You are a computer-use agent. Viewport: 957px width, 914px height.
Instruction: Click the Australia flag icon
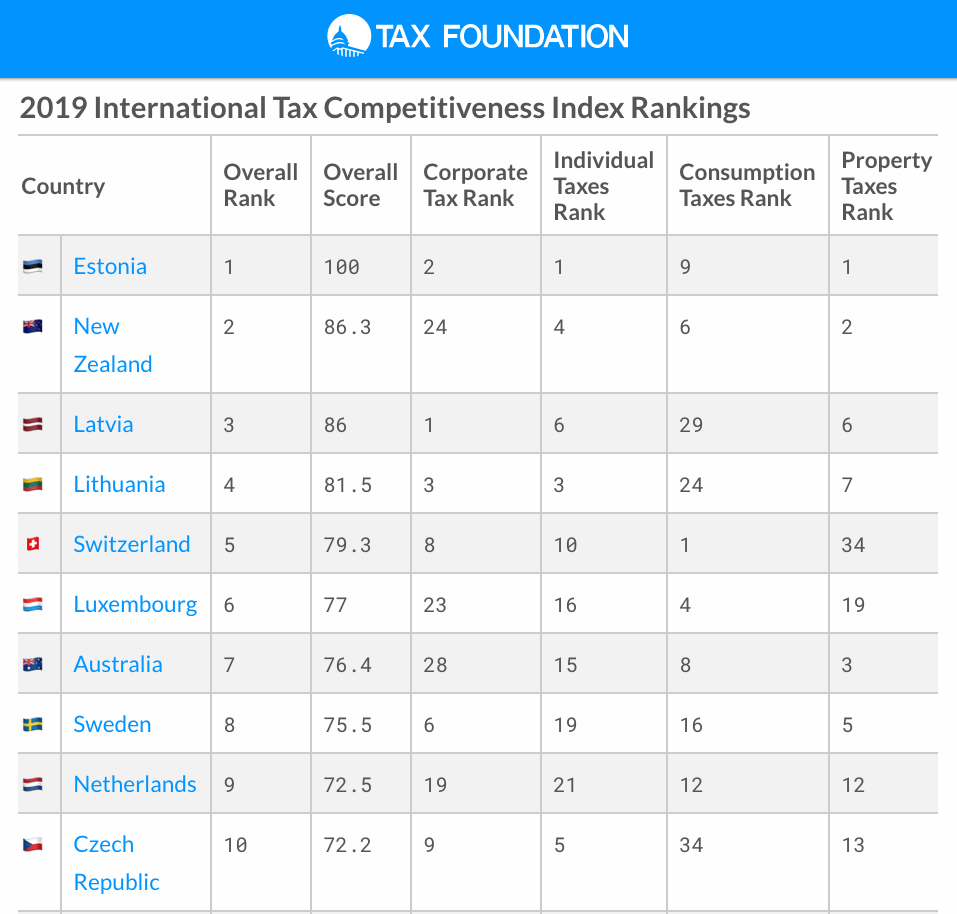pos(33,664)
